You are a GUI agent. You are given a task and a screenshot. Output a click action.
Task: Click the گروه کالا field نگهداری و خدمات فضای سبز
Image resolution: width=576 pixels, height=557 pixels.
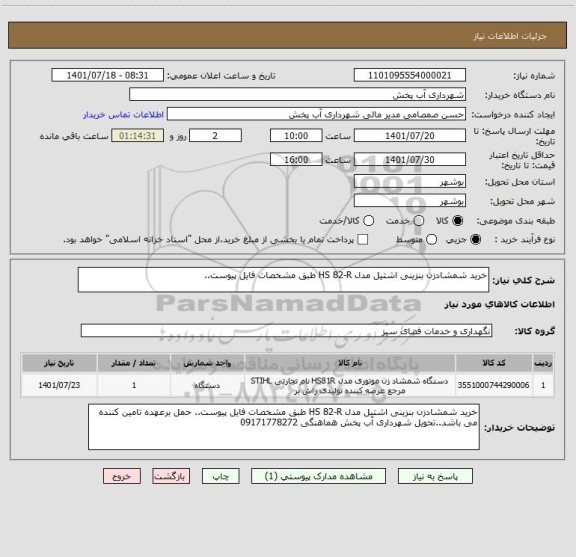coord(286,331)
